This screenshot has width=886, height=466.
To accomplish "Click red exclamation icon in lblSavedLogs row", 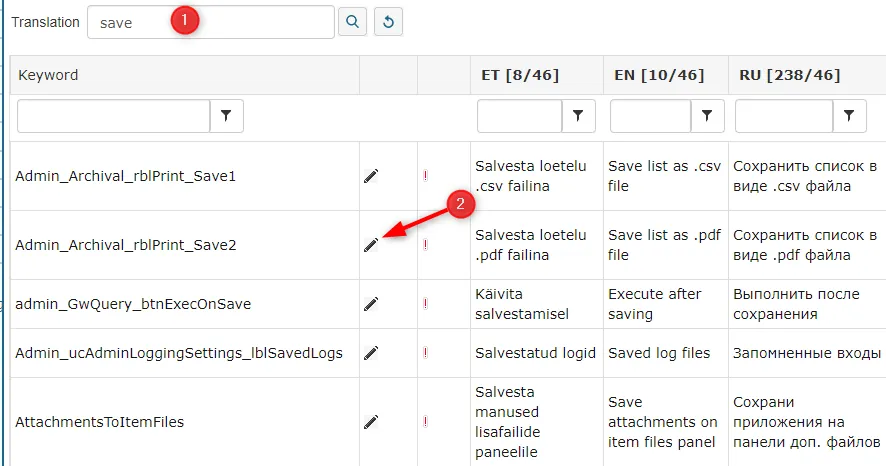I will 425,353.
